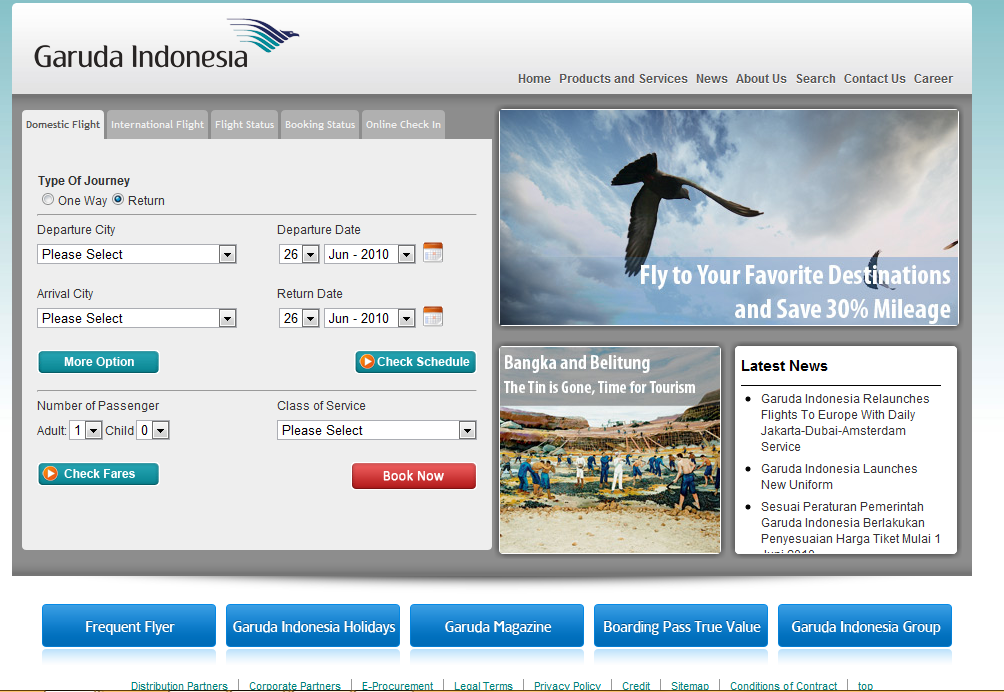Open Contact Us from the top navigation

click(874, 78)
